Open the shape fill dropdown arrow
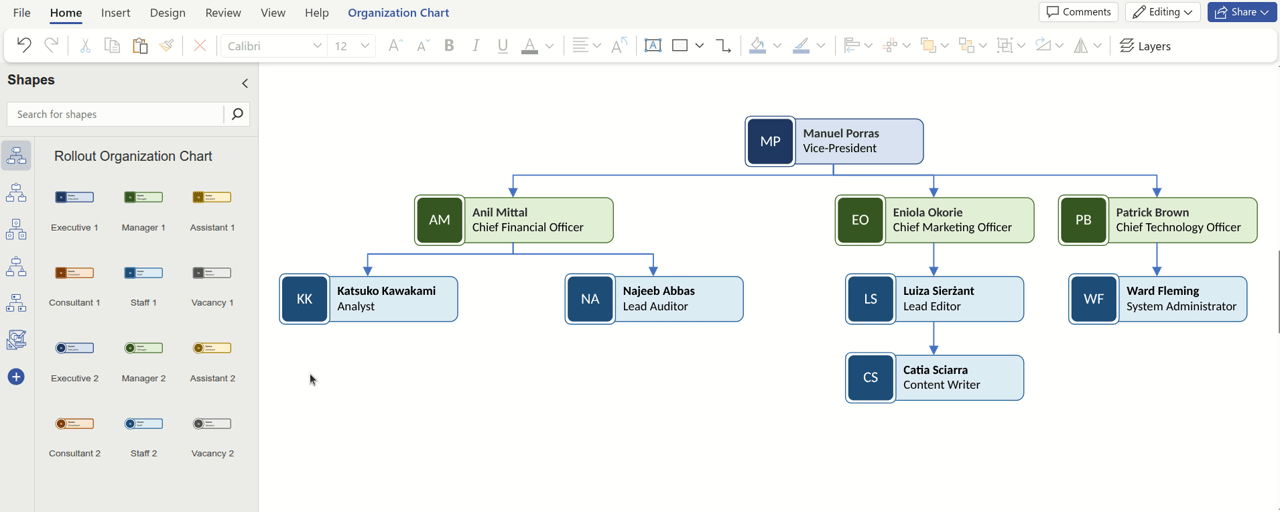1280x512 pixels. tap(777, 46)
